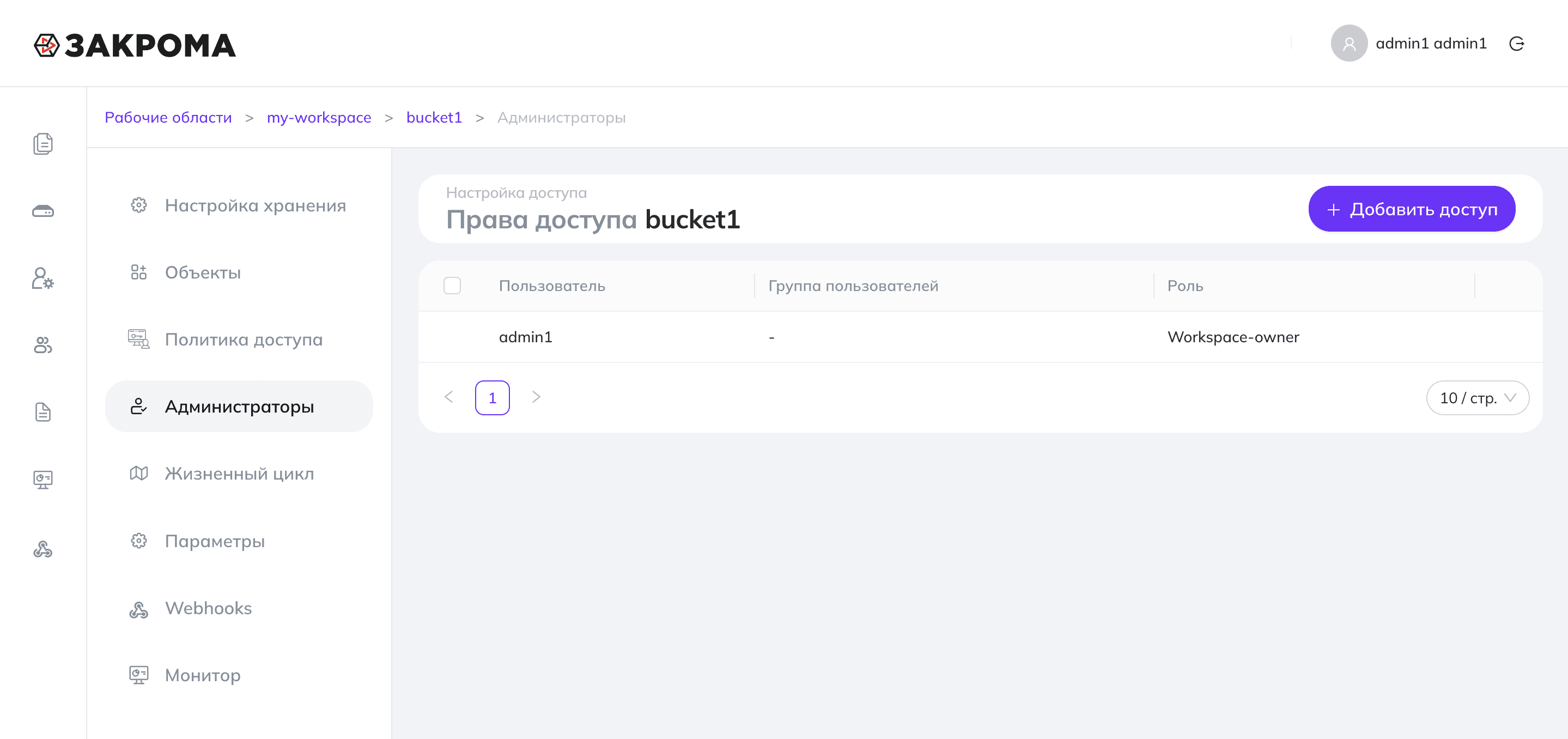The height and width of the screenshot is (739, 1568).
Task: Open Монитор menu item
Action: point(239,675)
